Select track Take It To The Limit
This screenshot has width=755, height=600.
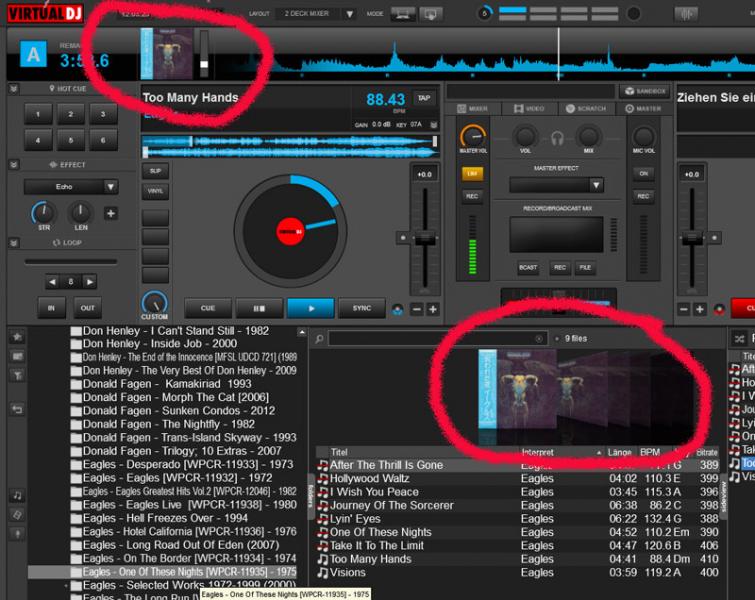[x=518, y=546]
